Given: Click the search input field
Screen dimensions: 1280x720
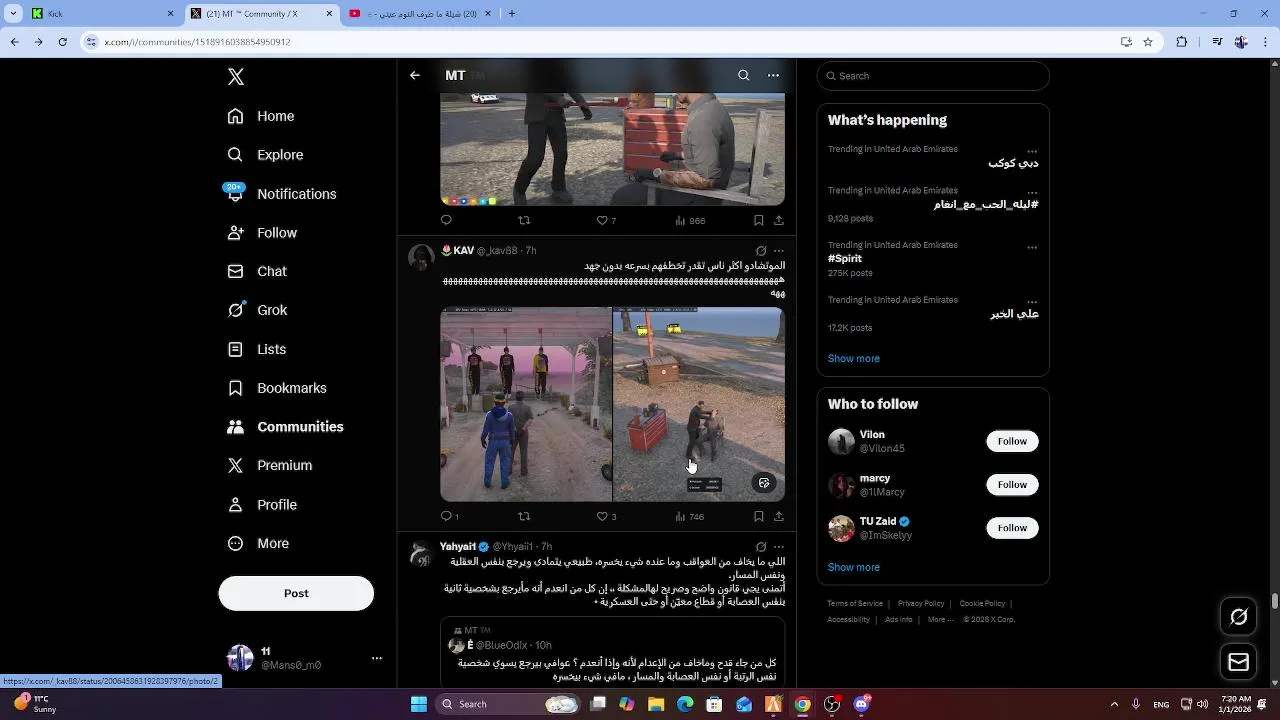Looking at the screenshot, I should [933, 76].
